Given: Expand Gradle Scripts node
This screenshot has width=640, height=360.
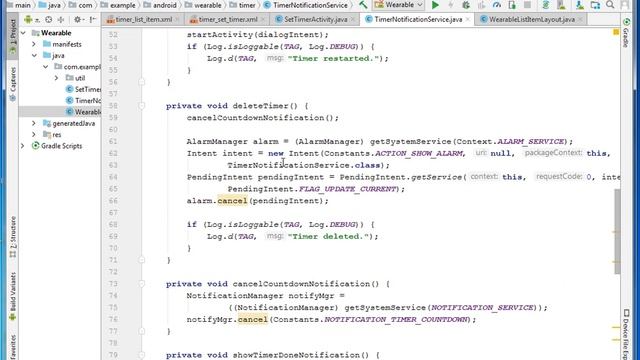Looking at the screenshot, I should 23,146.
